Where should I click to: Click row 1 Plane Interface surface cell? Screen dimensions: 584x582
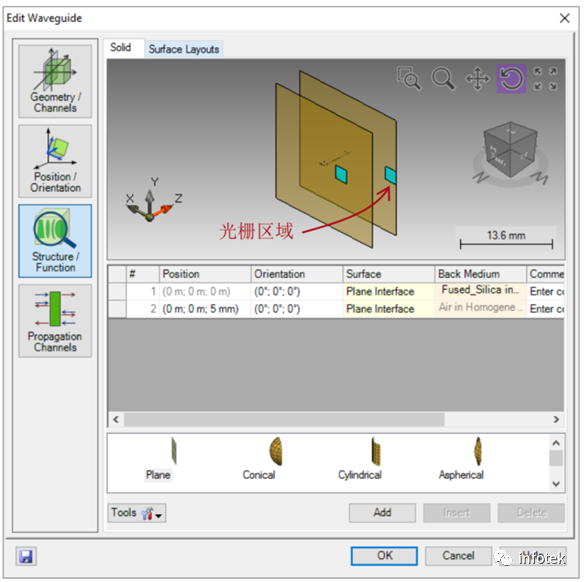pyautogui.click(x=388, y=292)
